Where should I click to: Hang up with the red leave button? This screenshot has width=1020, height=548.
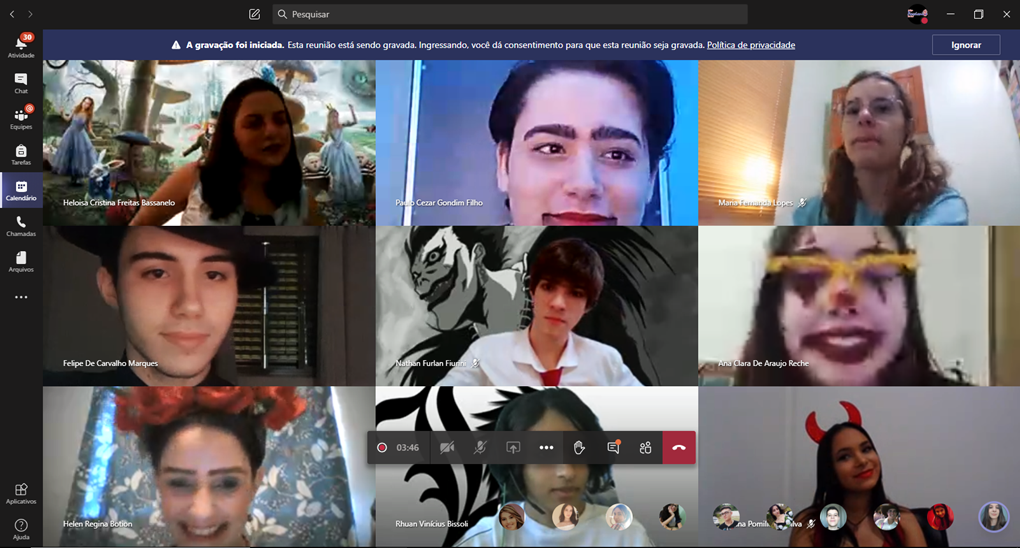(x=679, y=448)
